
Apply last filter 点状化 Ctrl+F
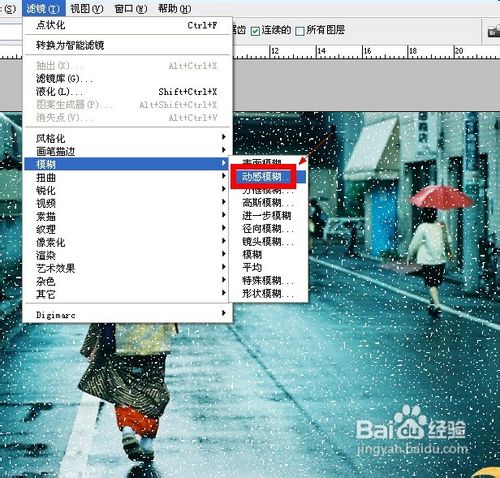click(x=127, y=25)
